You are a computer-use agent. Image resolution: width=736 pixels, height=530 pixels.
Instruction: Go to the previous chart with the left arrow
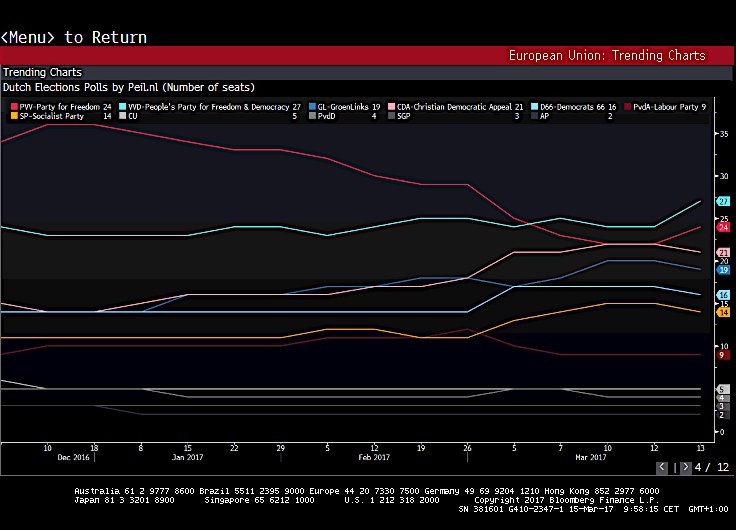662,467
